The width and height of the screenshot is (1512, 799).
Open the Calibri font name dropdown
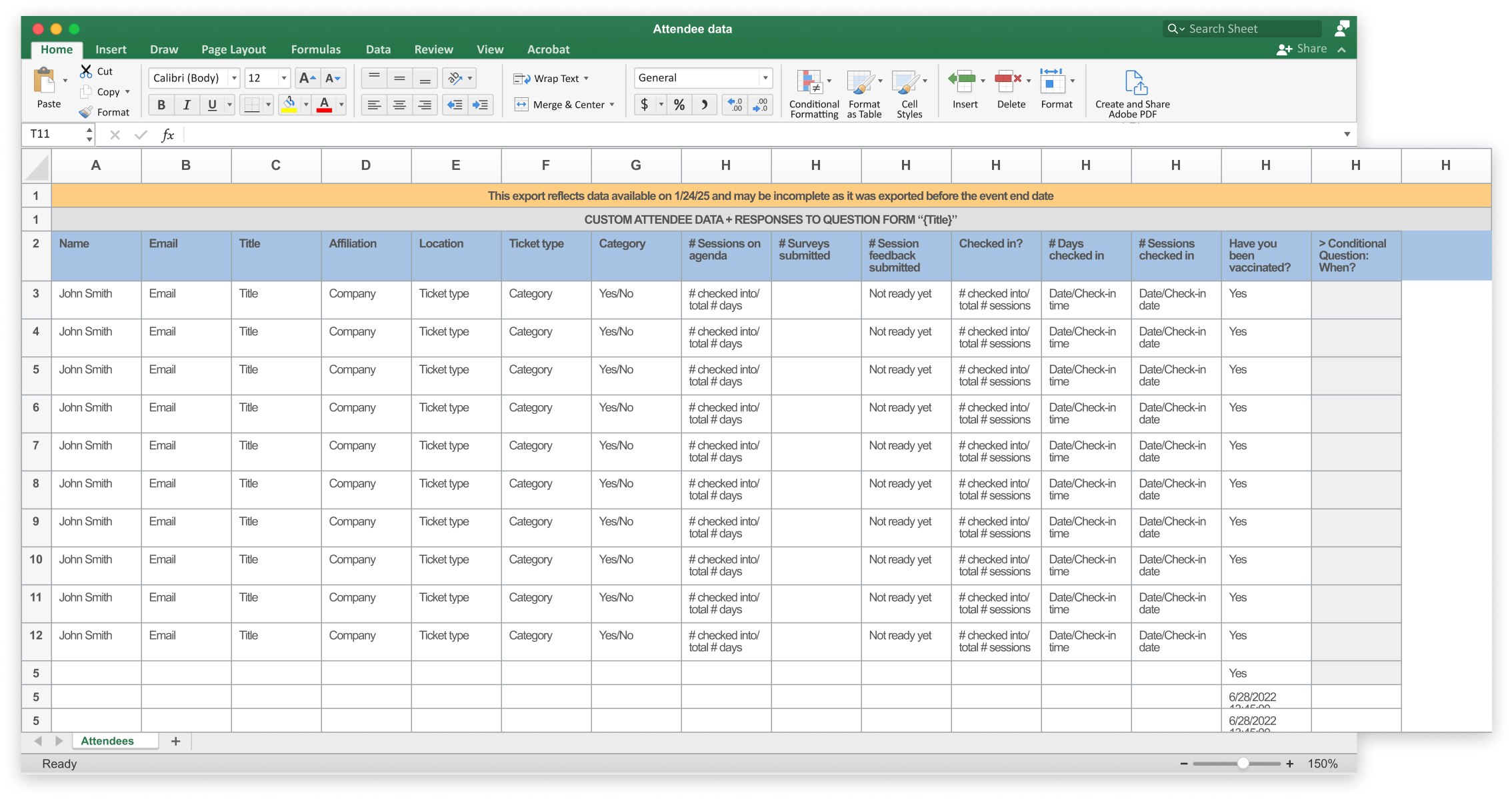point(234,79)
